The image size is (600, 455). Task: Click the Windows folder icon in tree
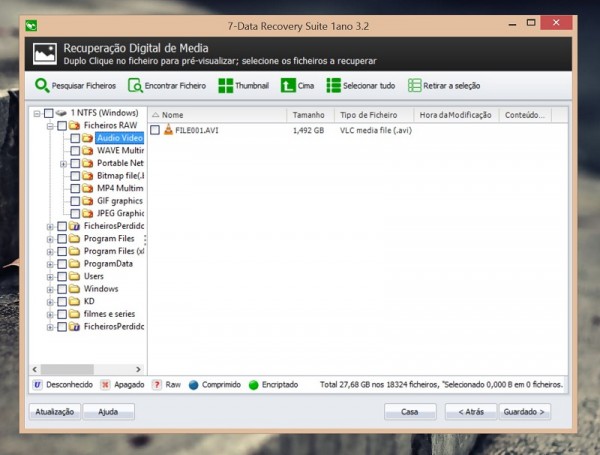(74, 289)
